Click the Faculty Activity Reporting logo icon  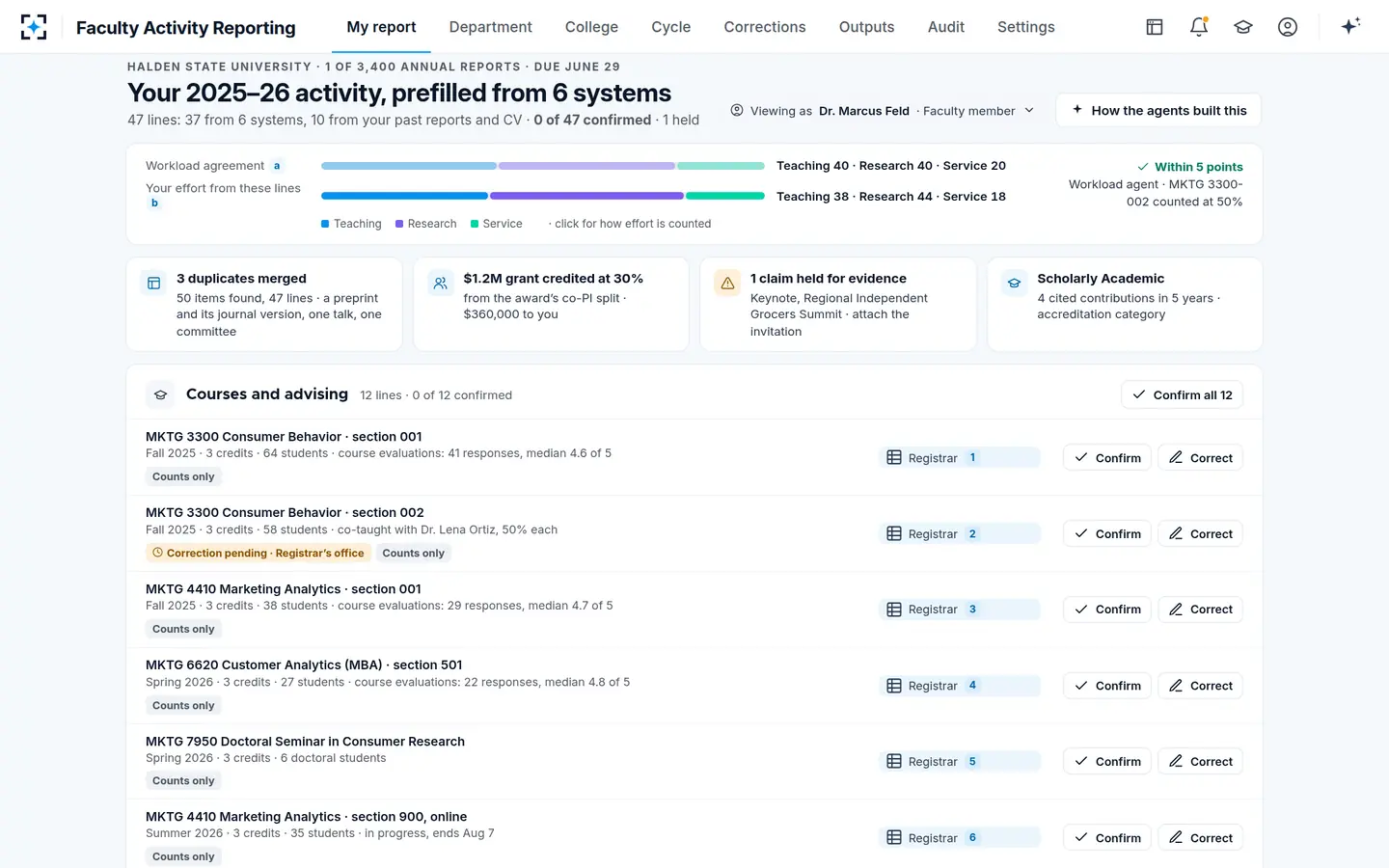pyautogui.click(x=34, y=27)
